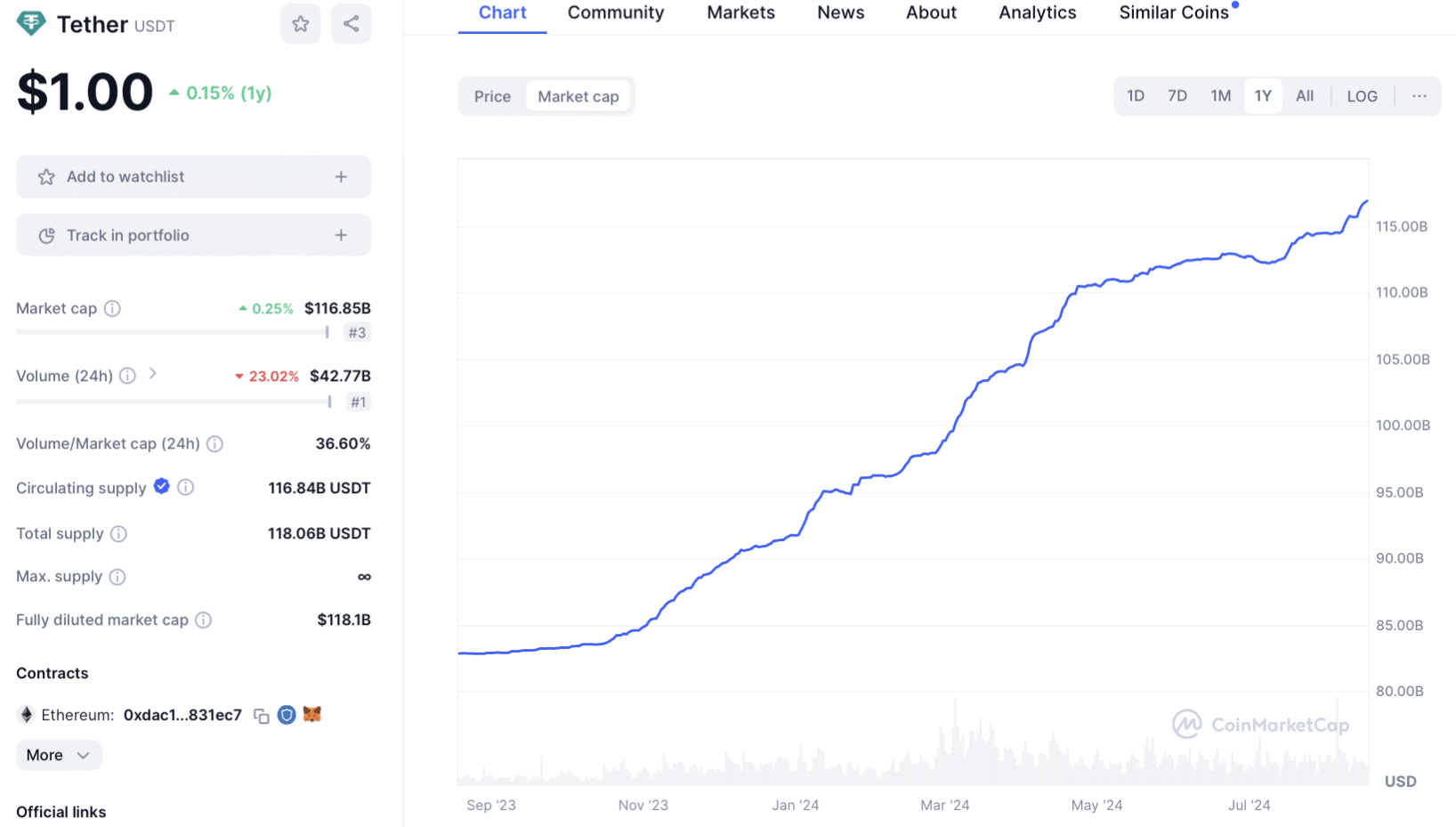Select the 1D time range

[1136, 96]
